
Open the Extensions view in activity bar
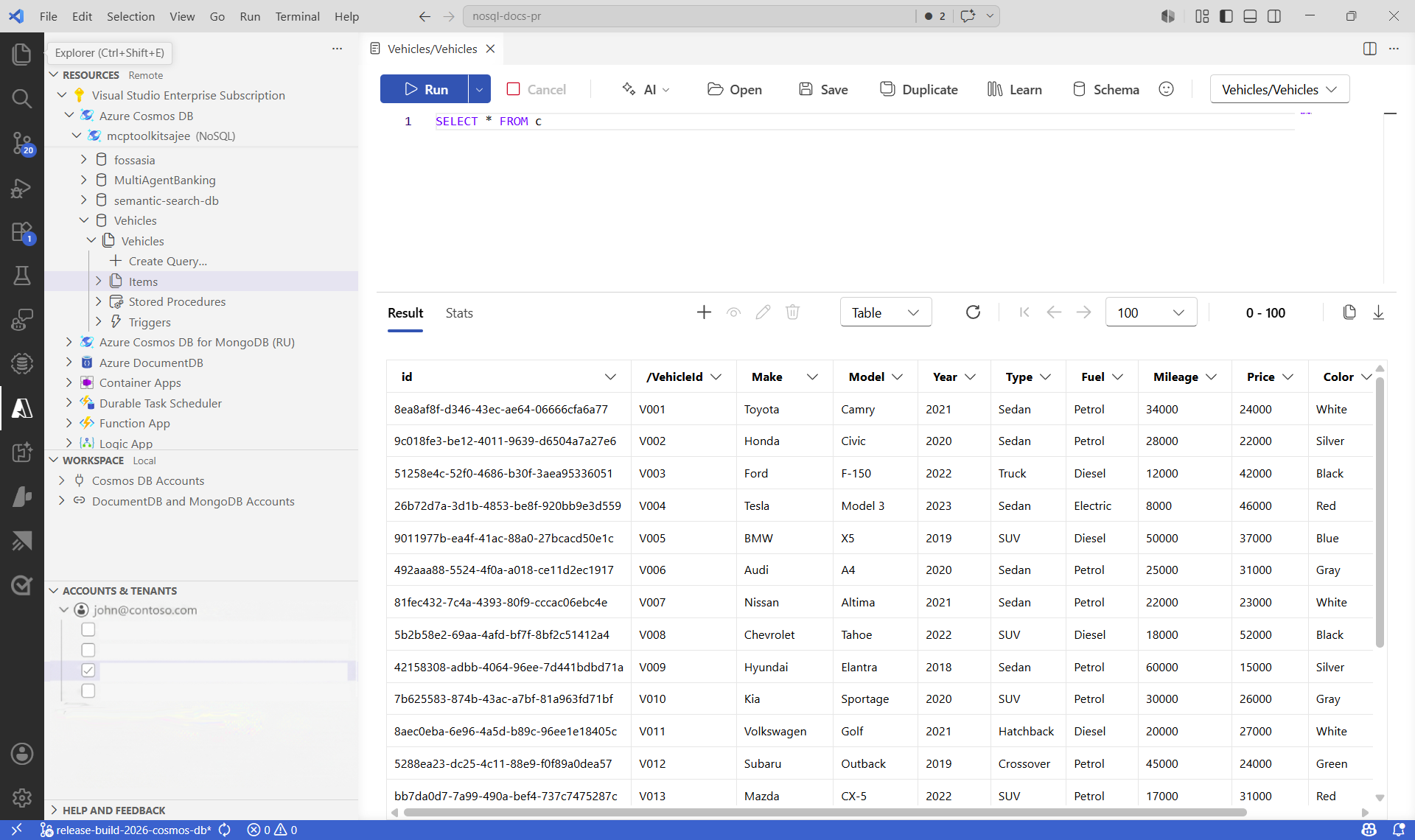coord(22,232)
